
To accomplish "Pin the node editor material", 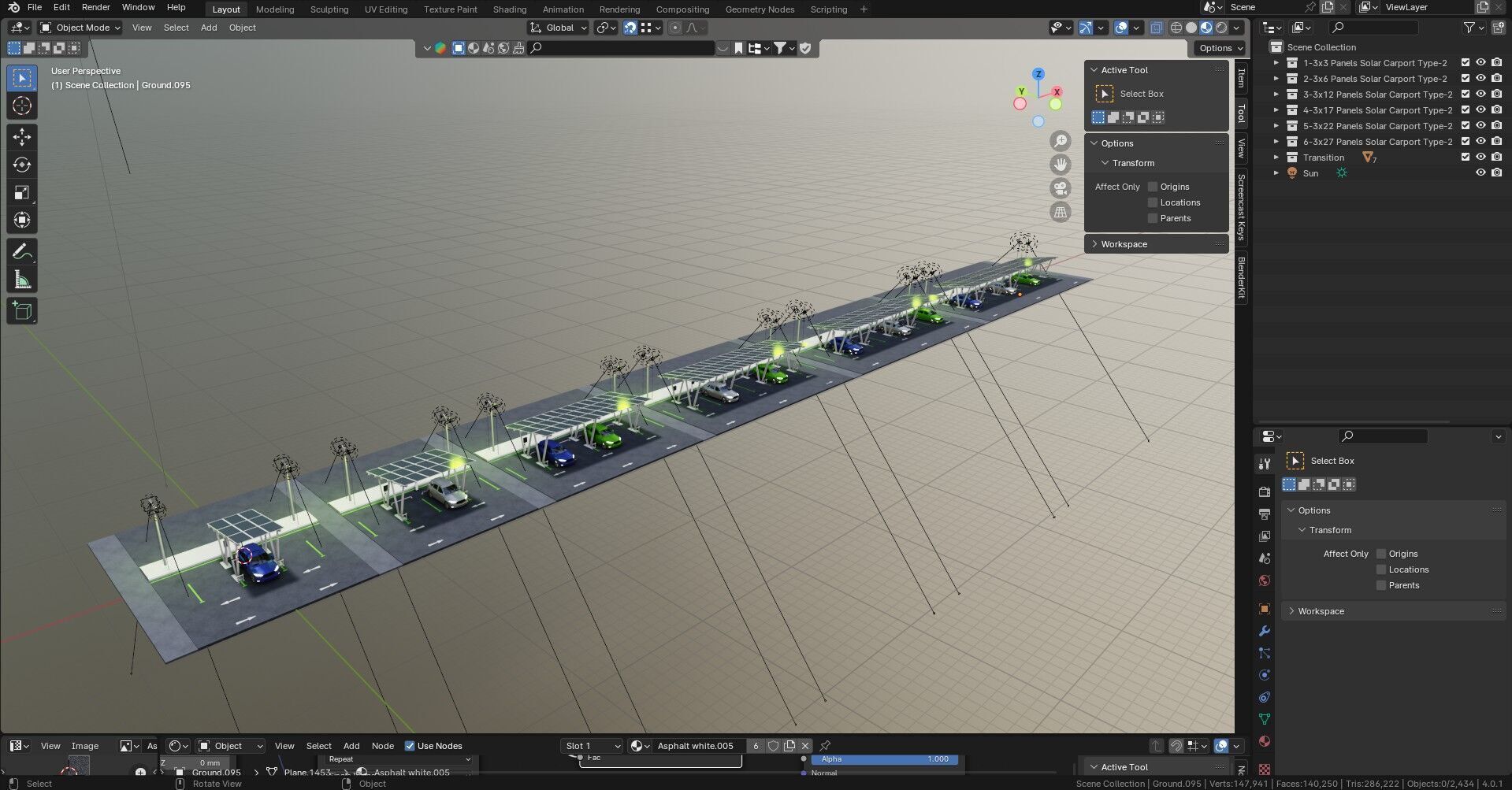I will (825, 745).
